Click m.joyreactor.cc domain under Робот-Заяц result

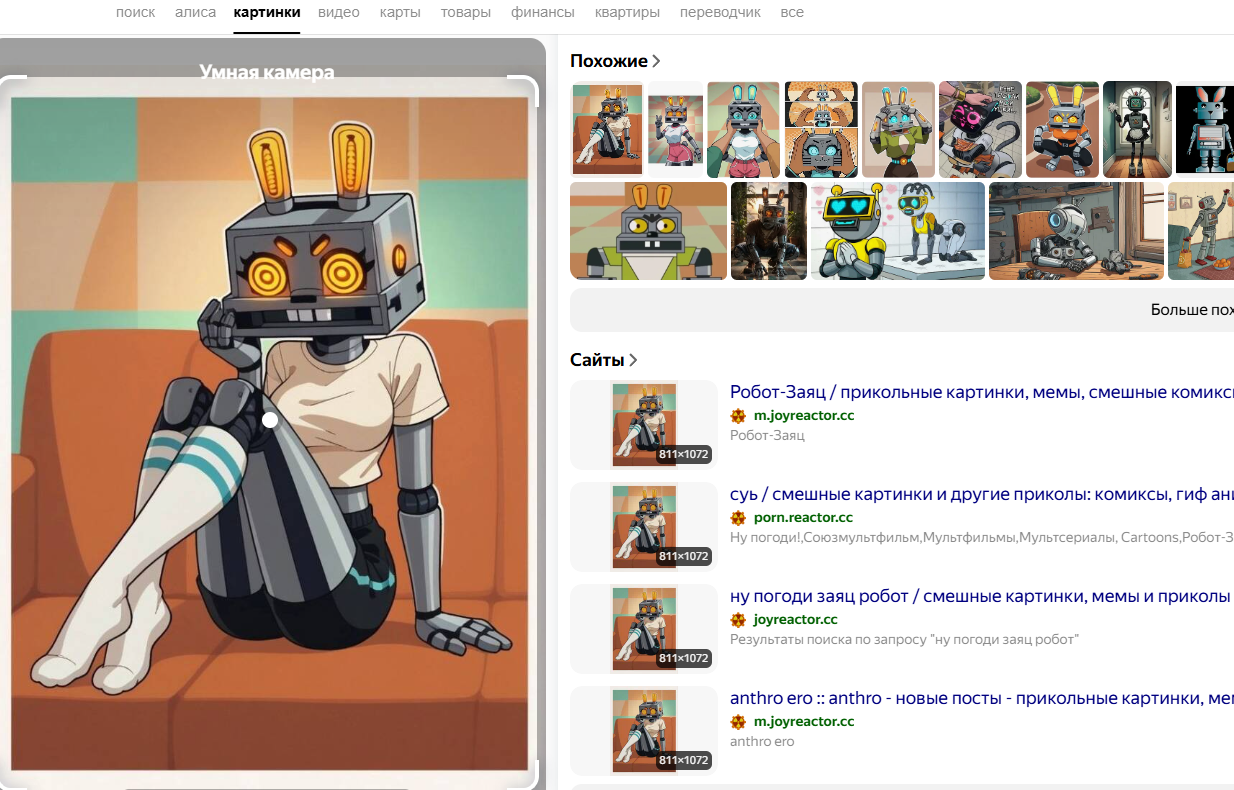point(804,416)
